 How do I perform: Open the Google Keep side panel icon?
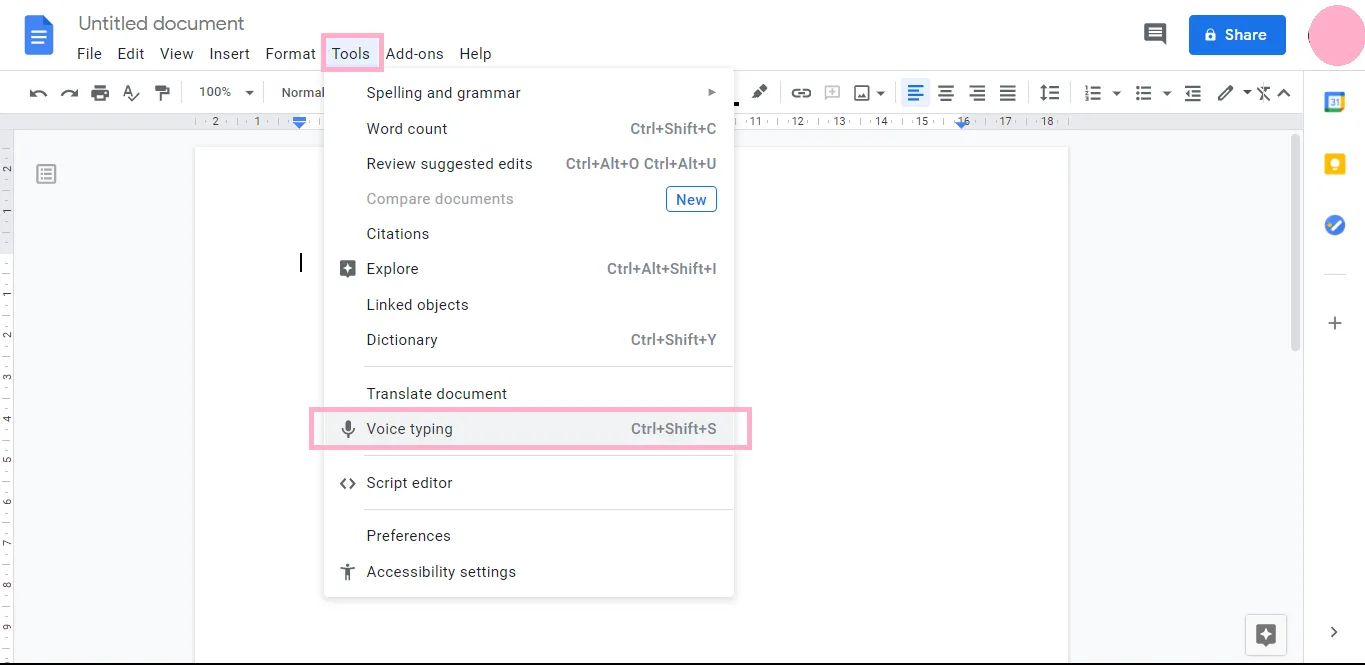point(1334,164)
